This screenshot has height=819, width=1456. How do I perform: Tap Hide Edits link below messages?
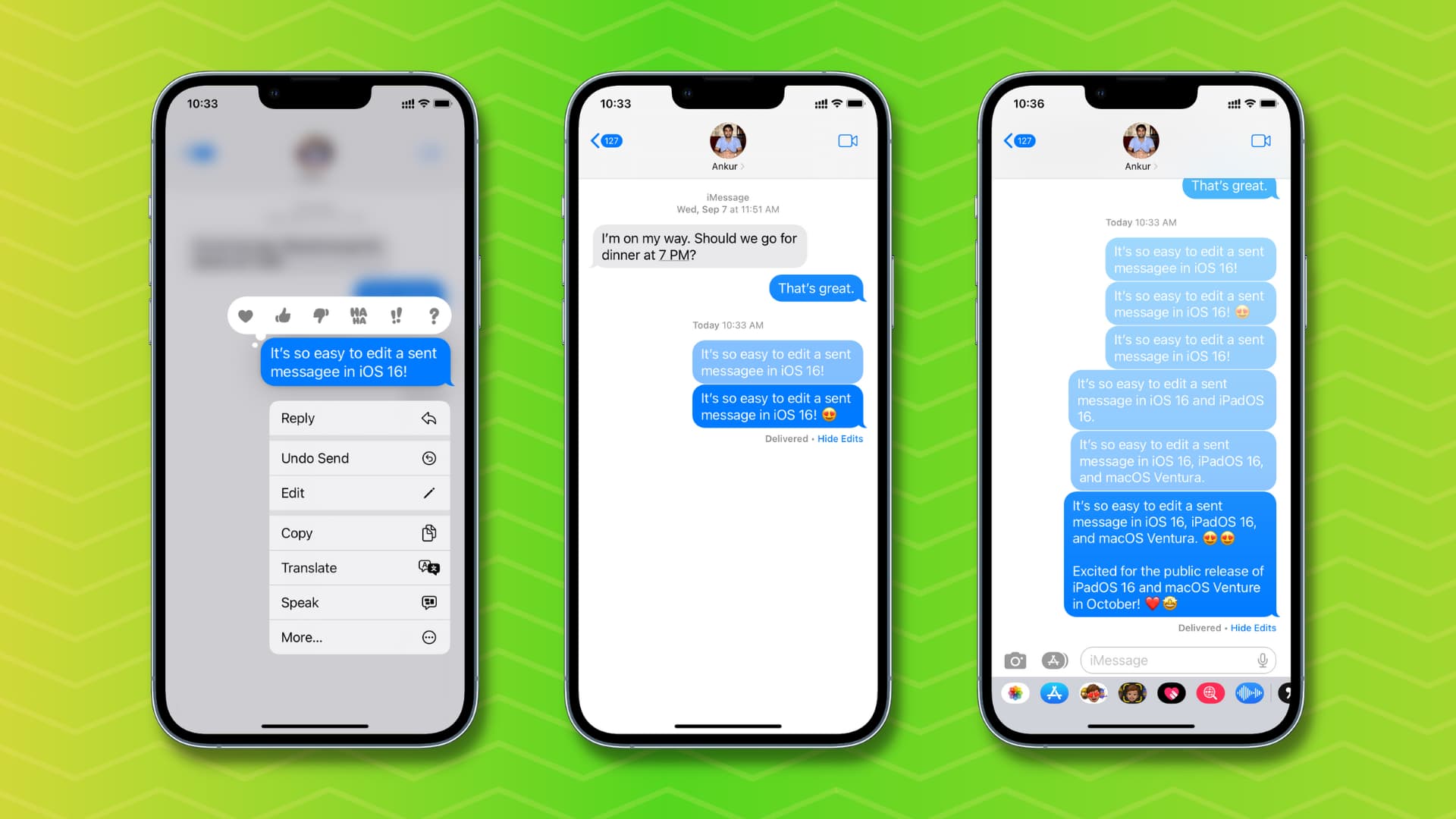point(840,438)
